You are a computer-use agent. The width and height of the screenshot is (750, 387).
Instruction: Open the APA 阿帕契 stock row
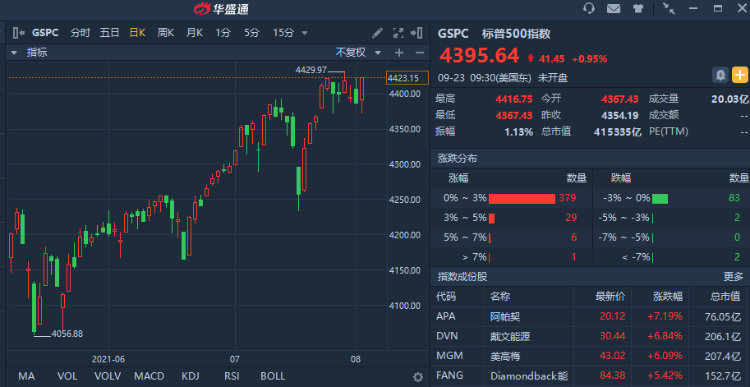click(x=590, y=316)
